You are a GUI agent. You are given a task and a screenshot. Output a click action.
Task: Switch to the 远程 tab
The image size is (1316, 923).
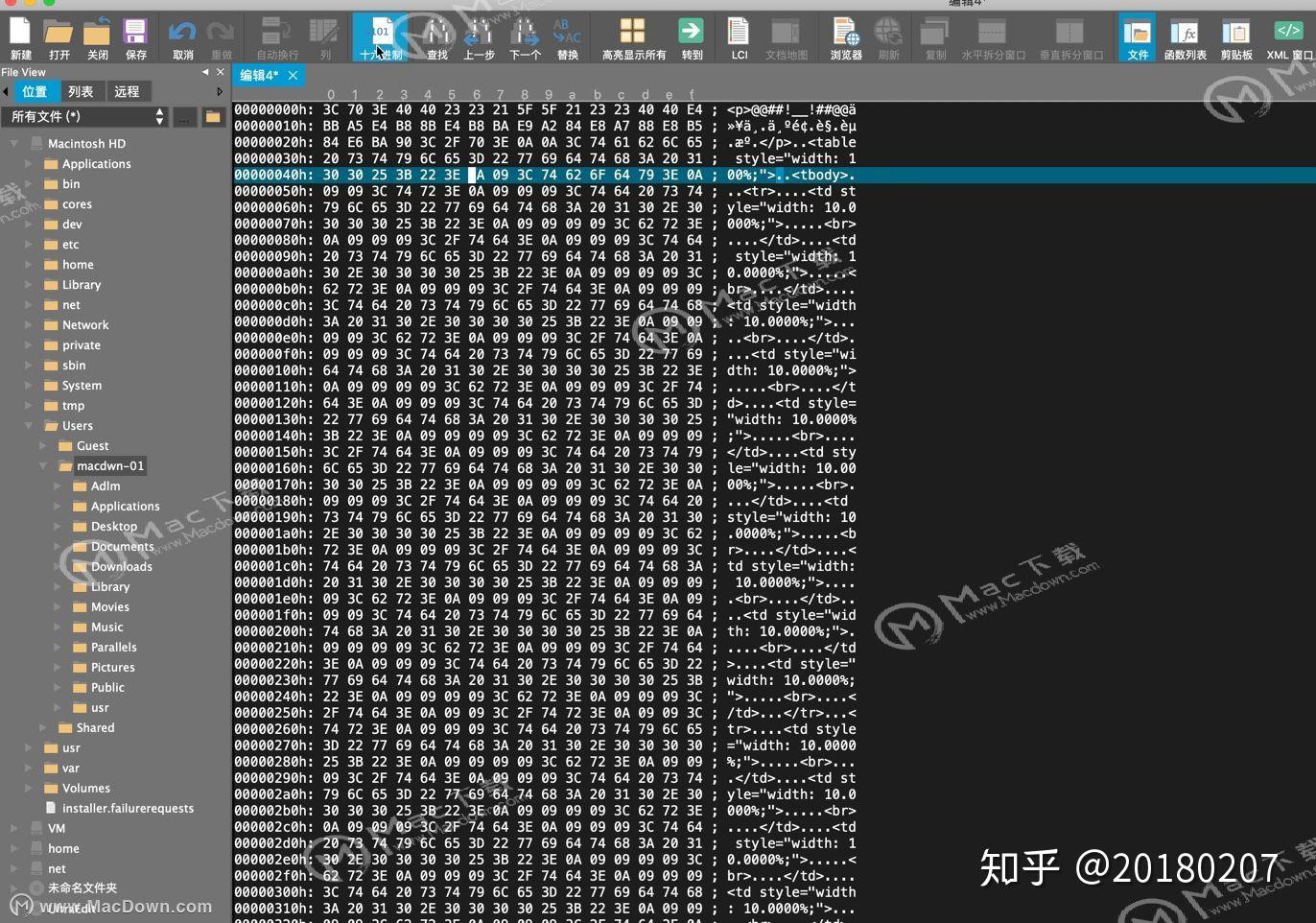[126, 91]
